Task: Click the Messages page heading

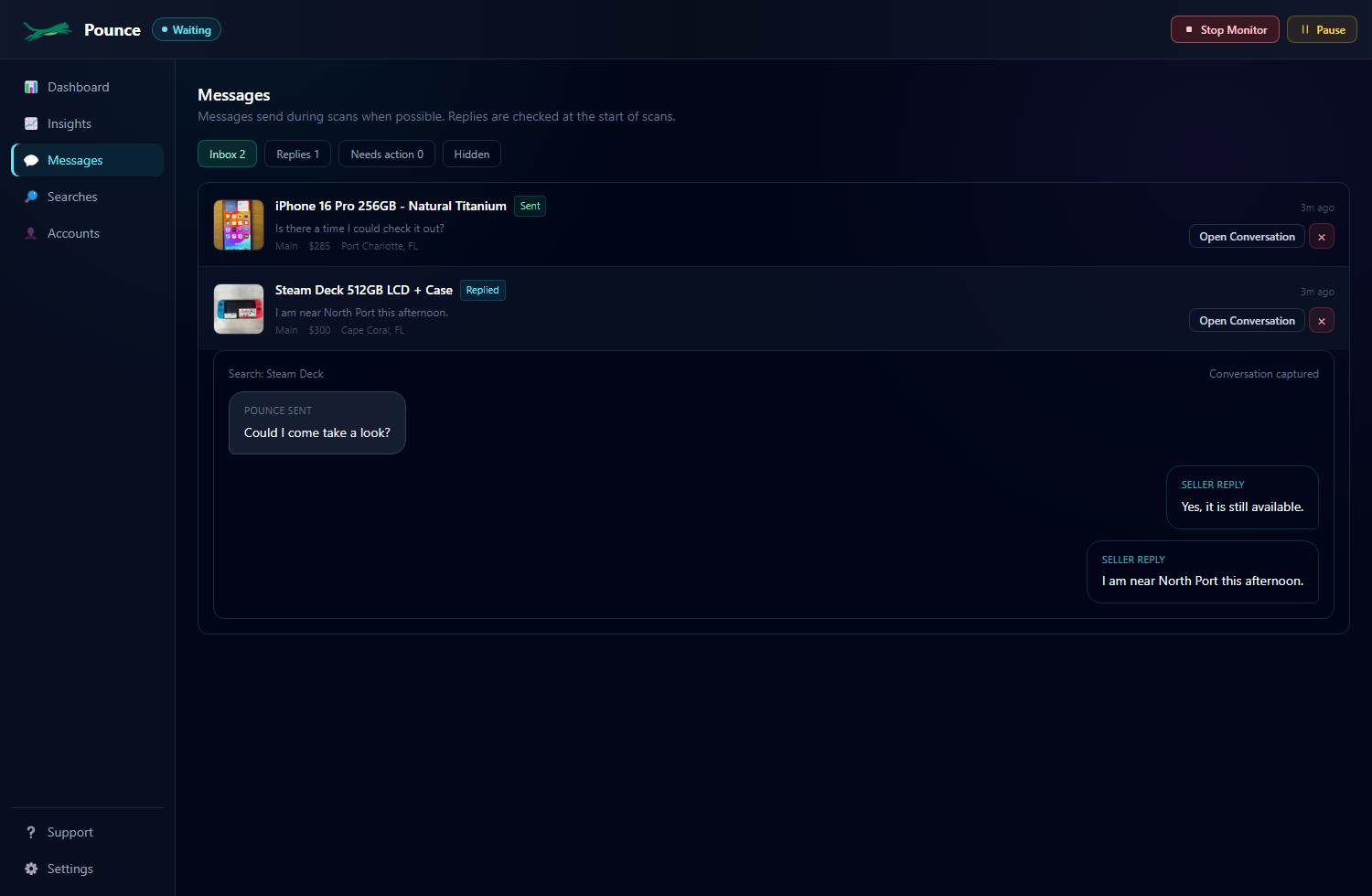Action: point(234,95)
